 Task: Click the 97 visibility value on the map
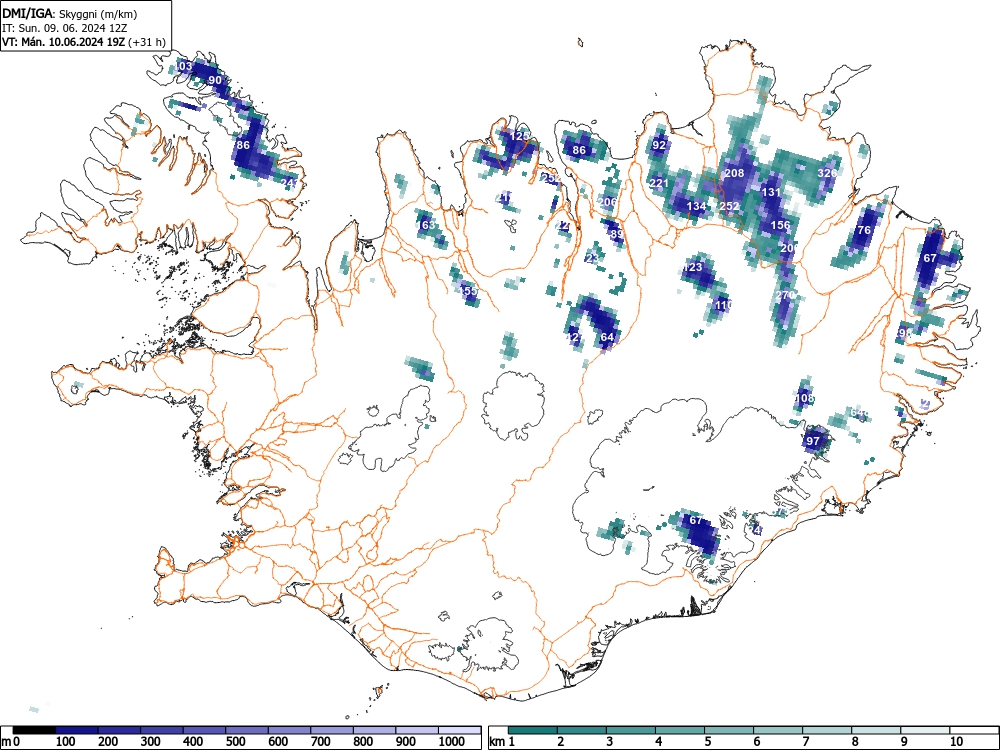812,441
